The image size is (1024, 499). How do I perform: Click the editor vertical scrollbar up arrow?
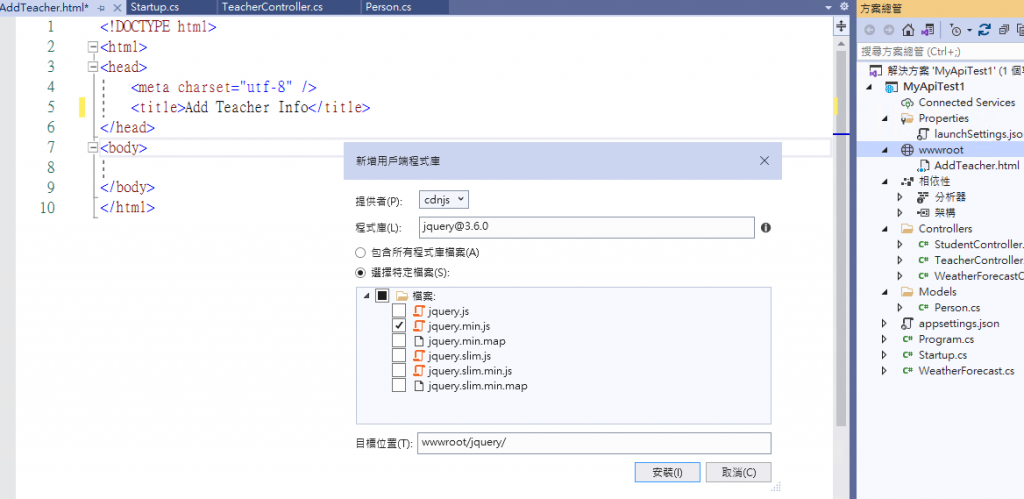coord(841,42)
